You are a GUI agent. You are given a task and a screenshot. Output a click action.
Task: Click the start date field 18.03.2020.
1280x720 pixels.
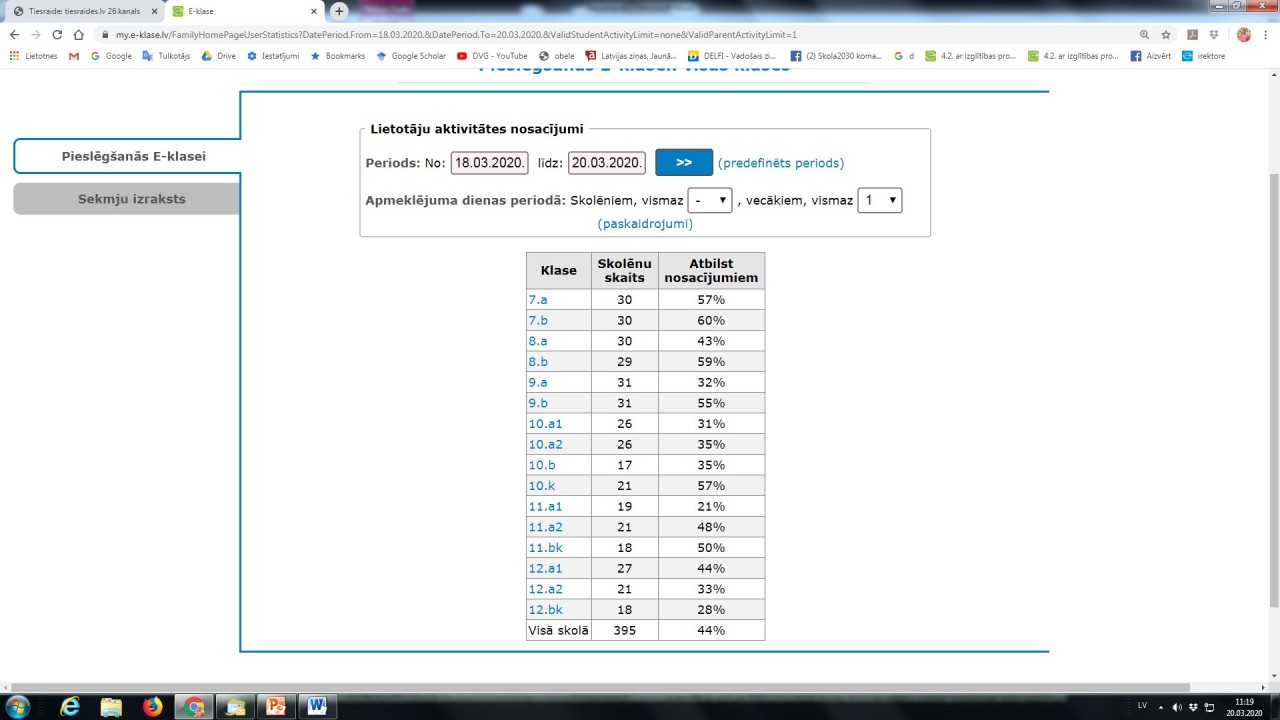tap(489, 163)
